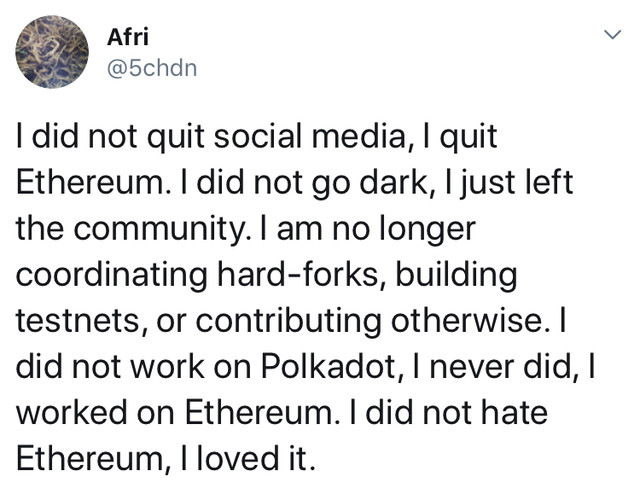
Task: Click the word "testnets" in the tweet
Action: [x=78, y=320]
